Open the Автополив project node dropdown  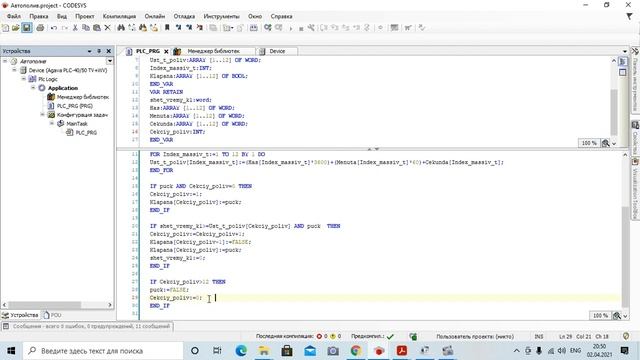[x=110, y=61]
